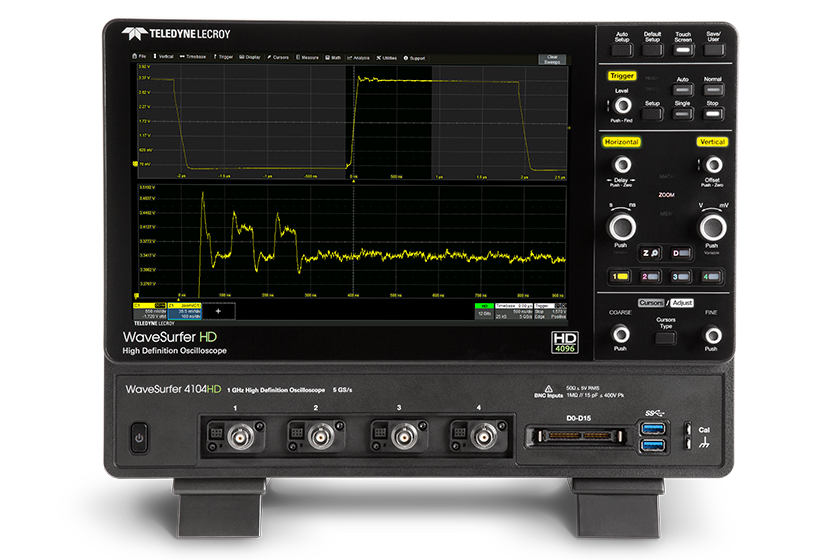This screenshot has width=840, height=560.
Task: Push the Trigger Setup button
Action: 652,114
